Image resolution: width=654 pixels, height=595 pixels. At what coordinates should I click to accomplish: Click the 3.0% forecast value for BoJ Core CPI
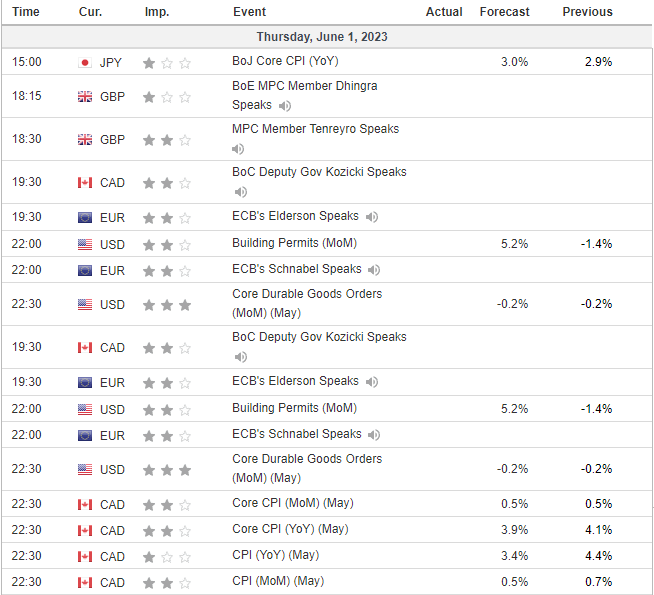pos(514,62)
